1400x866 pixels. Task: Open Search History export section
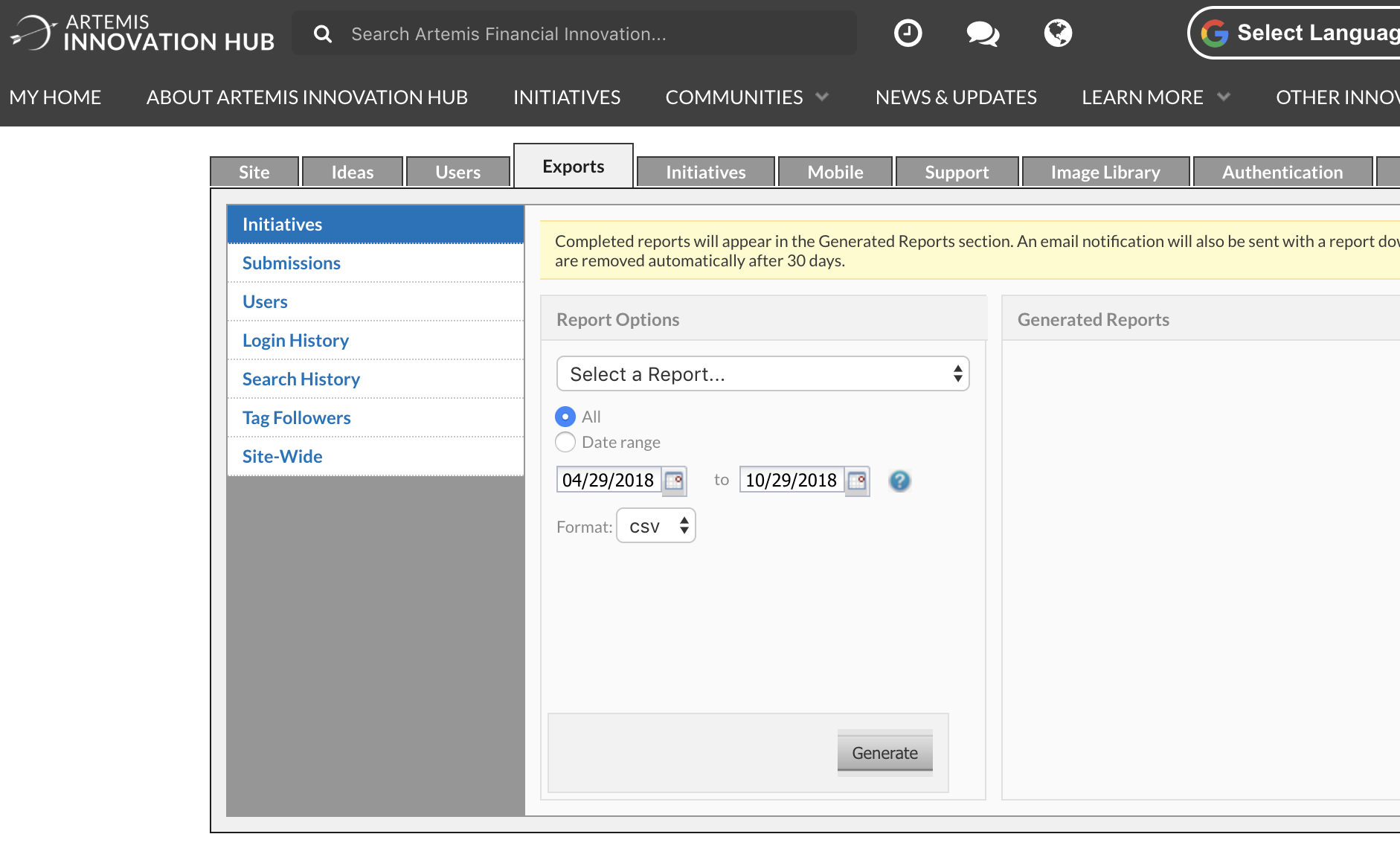point(376,379)
